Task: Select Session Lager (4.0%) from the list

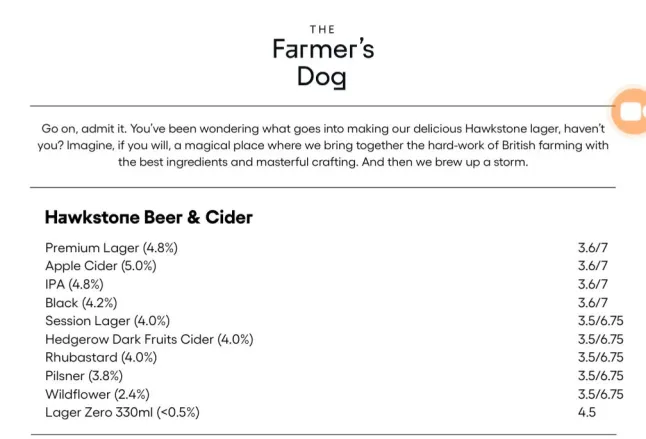Action: 107,321
